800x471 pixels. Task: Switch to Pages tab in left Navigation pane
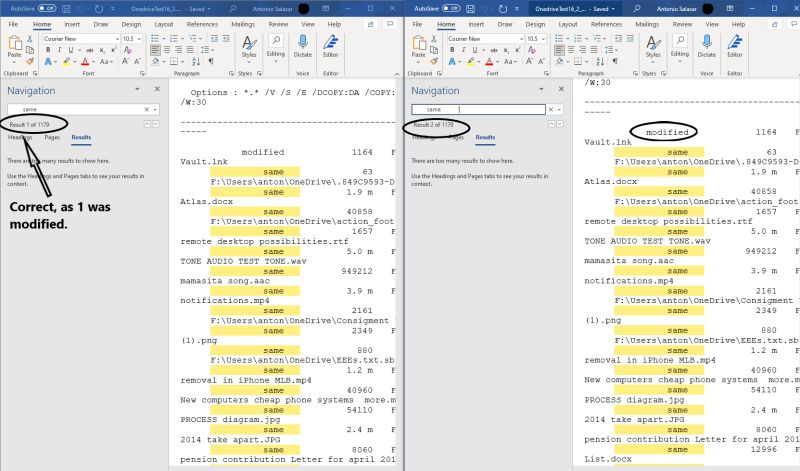[x=52, y=137]
